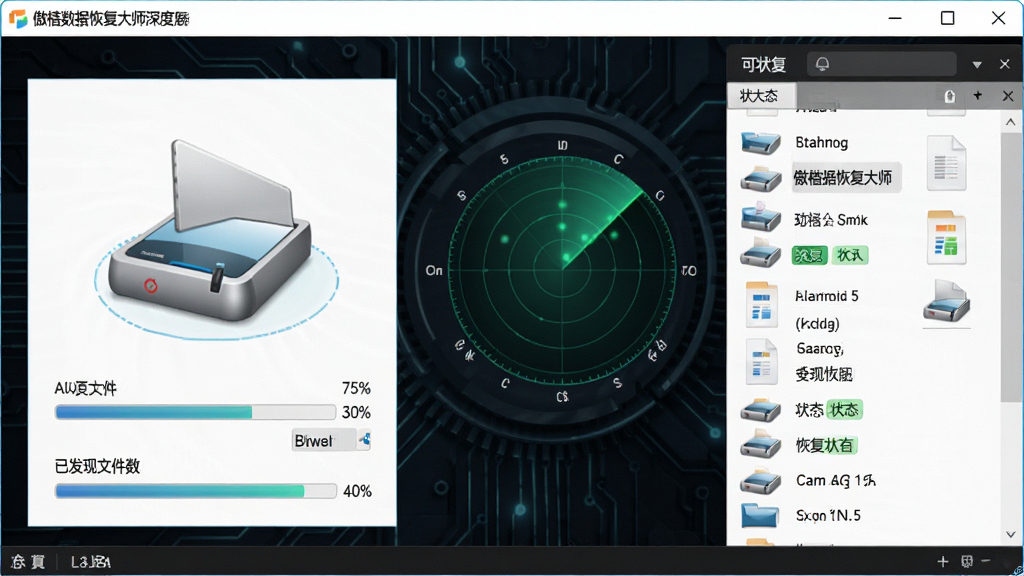Open the gray text document thumbnail

pyautogui.click(x=946, y=163)
